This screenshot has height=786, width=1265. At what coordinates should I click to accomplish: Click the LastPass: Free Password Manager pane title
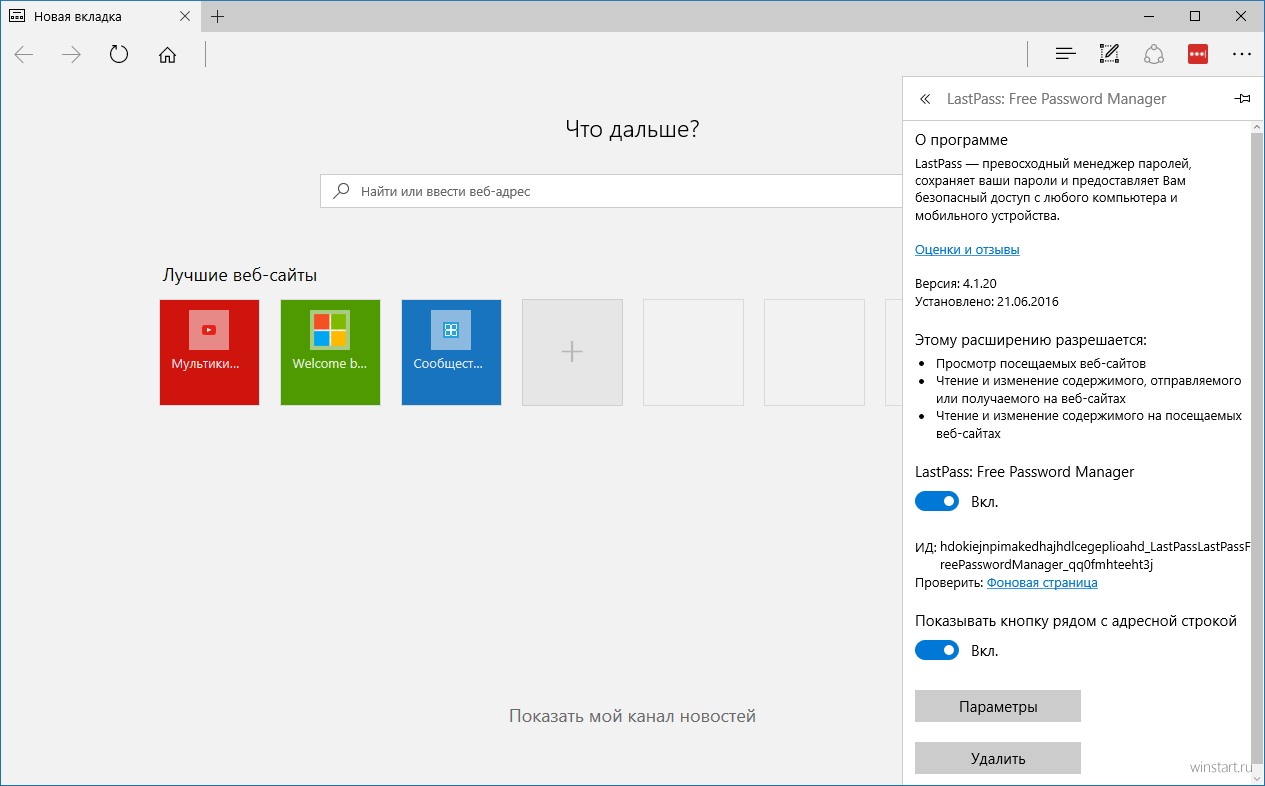click(x=1057, y=99)
